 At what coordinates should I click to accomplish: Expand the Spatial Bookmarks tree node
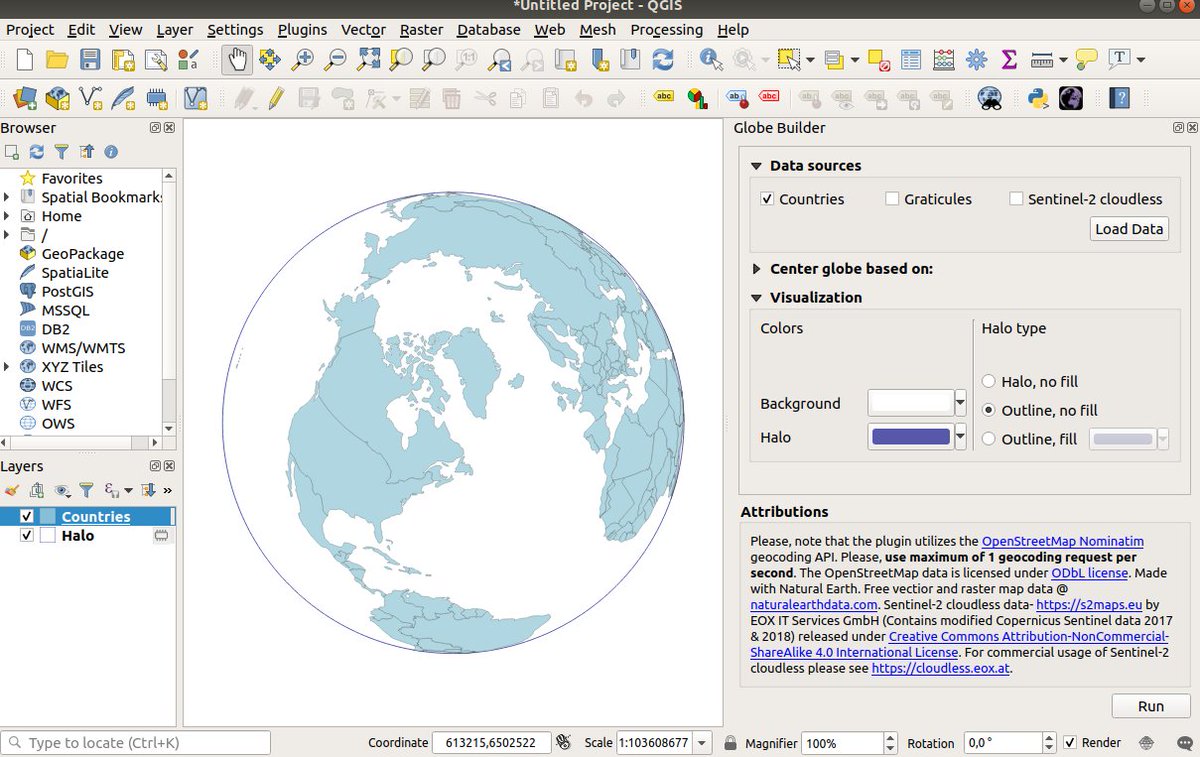7,197
